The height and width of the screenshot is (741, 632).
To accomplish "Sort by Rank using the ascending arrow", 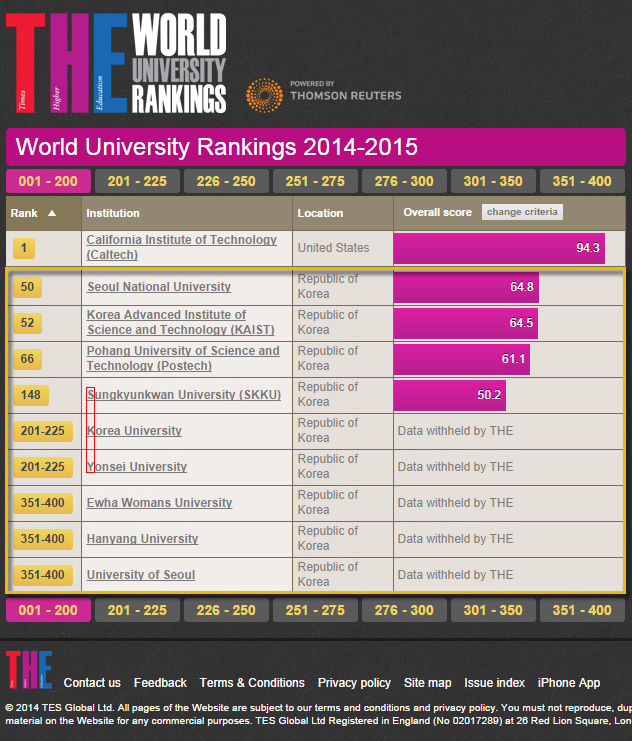I will coord(52,213).
